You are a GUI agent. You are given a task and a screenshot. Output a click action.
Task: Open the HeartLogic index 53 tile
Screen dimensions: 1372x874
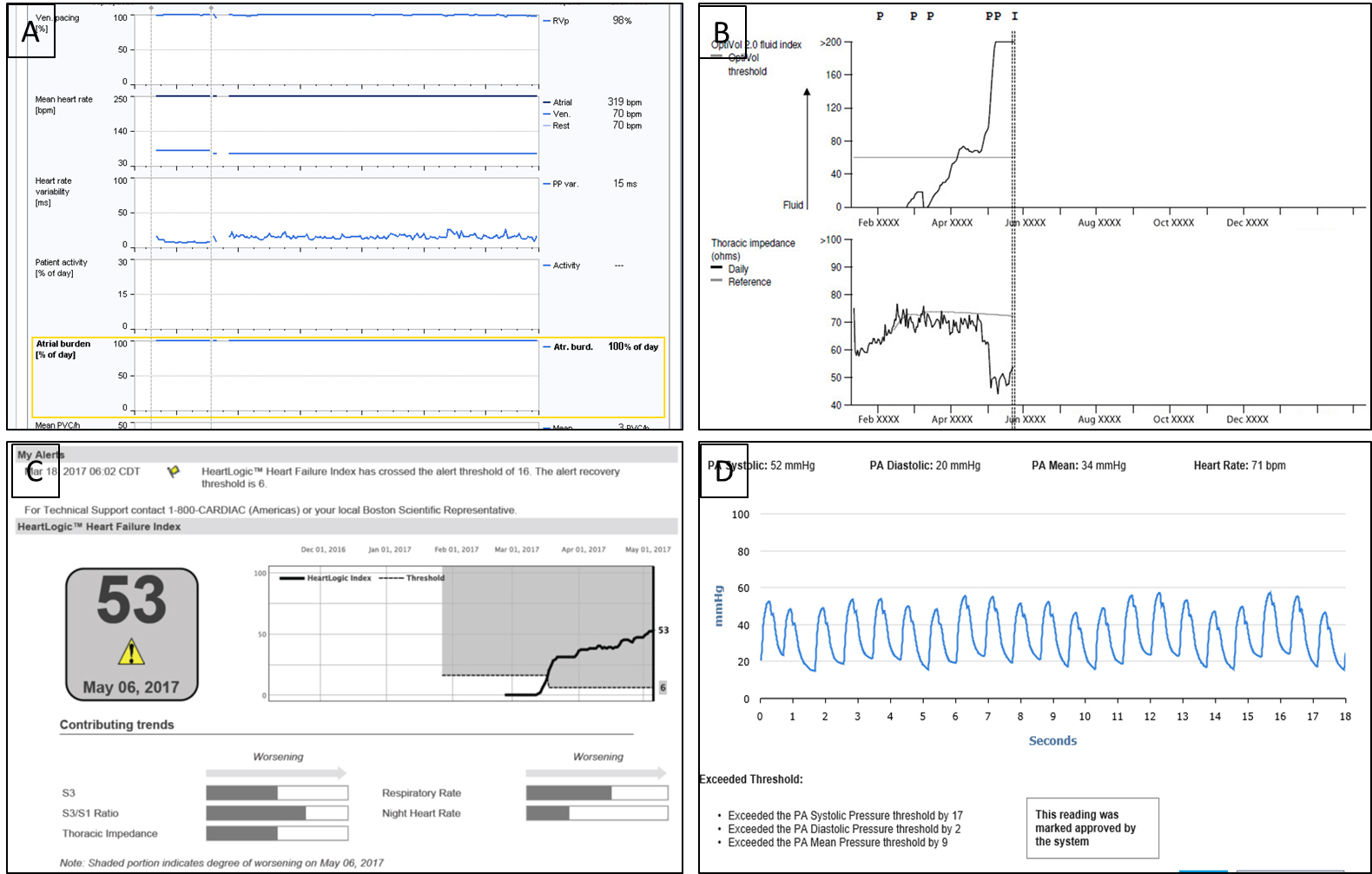[132, 634]
